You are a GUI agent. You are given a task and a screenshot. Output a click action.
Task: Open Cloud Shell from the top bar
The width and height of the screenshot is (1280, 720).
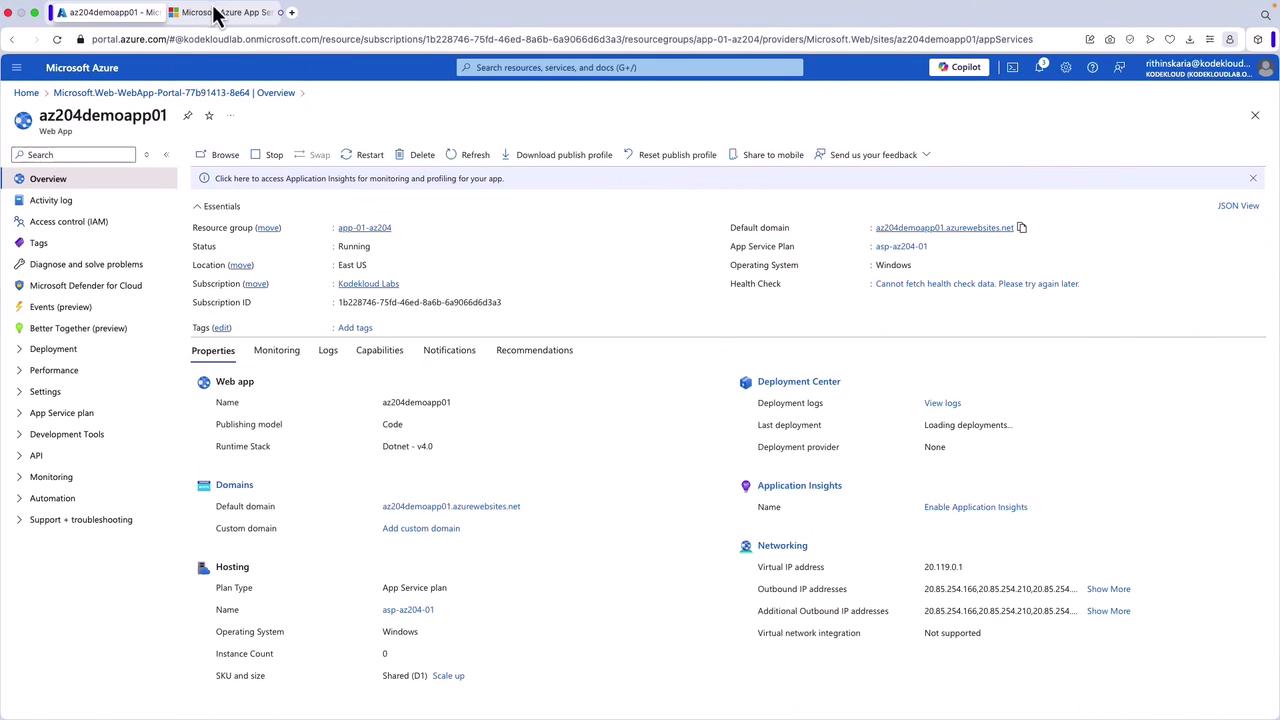click(x=1012, y=67)
